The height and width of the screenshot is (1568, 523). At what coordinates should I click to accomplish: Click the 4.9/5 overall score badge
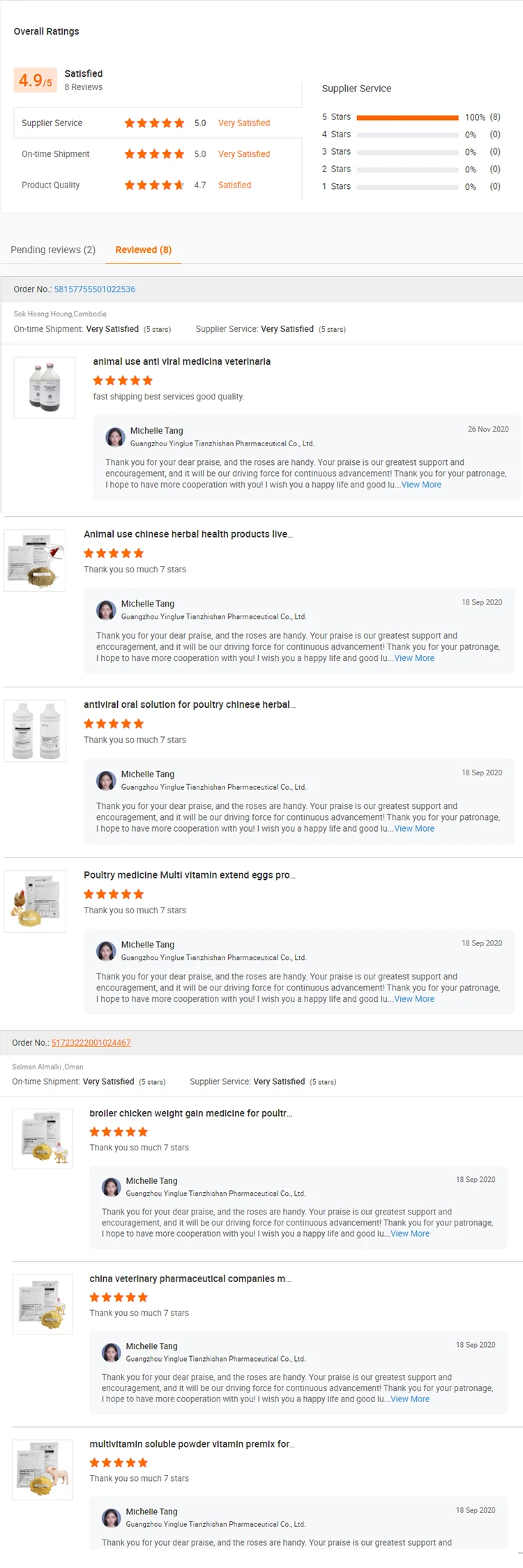[x=35, y=81]
